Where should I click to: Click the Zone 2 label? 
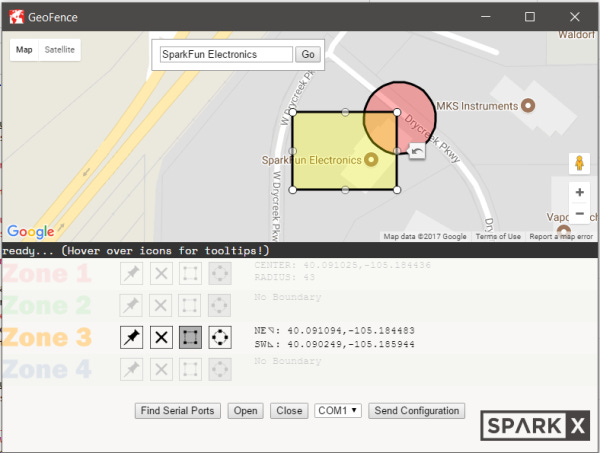(x=47, y=305)
